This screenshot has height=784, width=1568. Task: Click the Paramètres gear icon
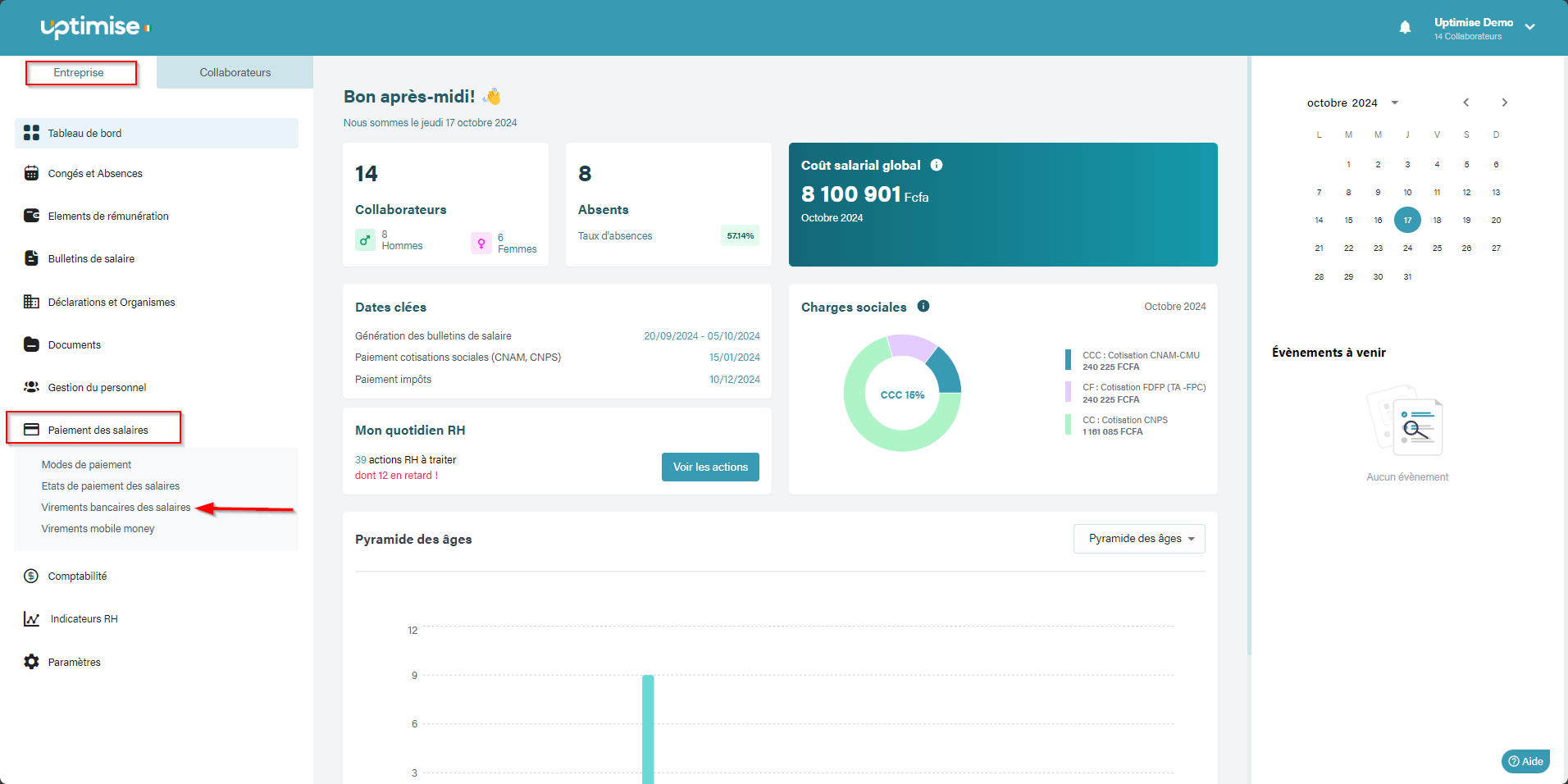click(31, 662)
